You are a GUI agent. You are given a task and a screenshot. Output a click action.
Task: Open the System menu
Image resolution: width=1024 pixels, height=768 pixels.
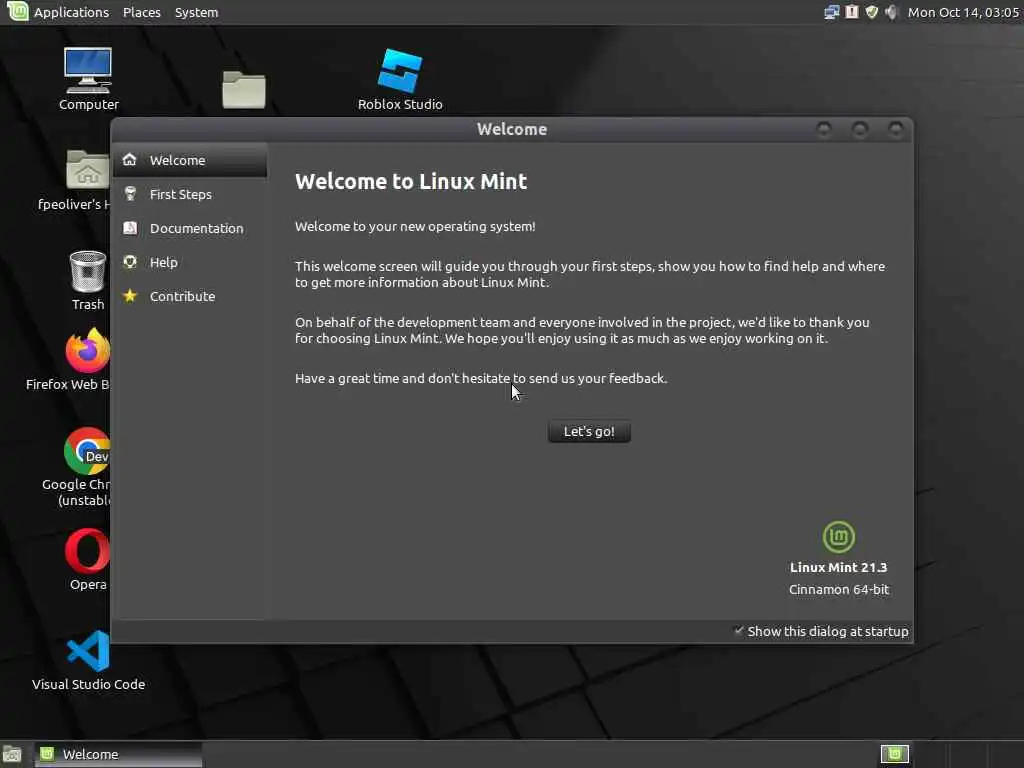tap(197, 12)
